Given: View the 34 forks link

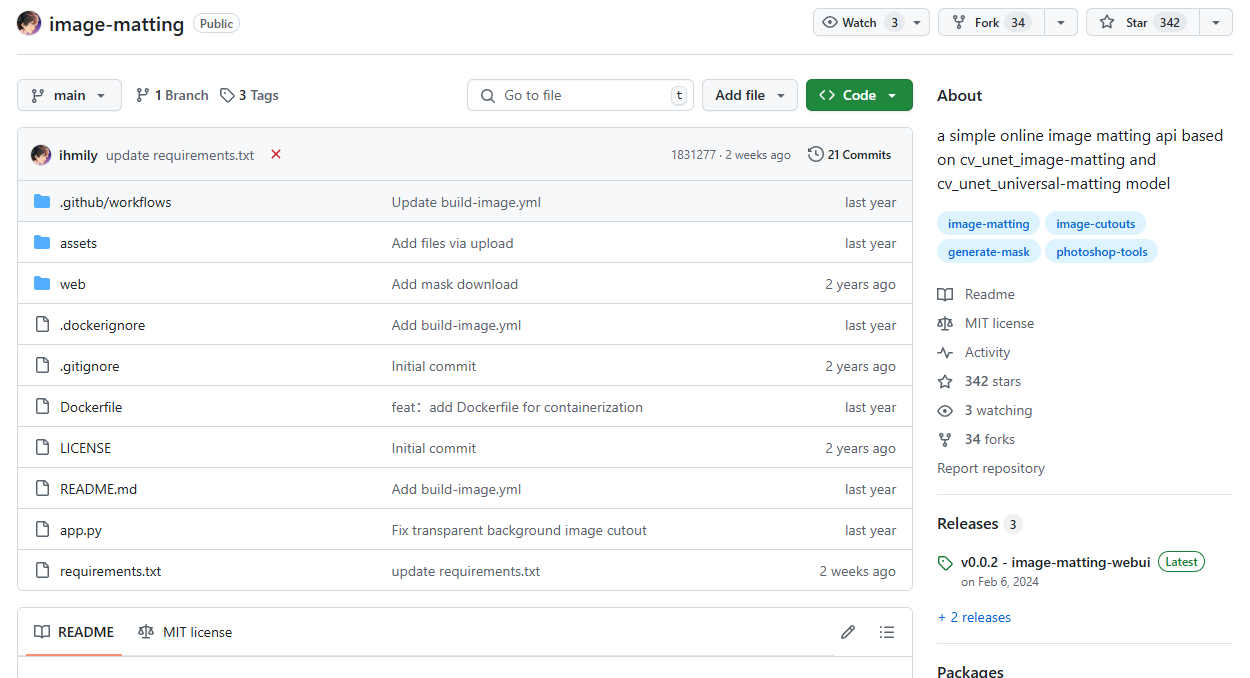Looking at the screenshot, I should pos(990,439).
